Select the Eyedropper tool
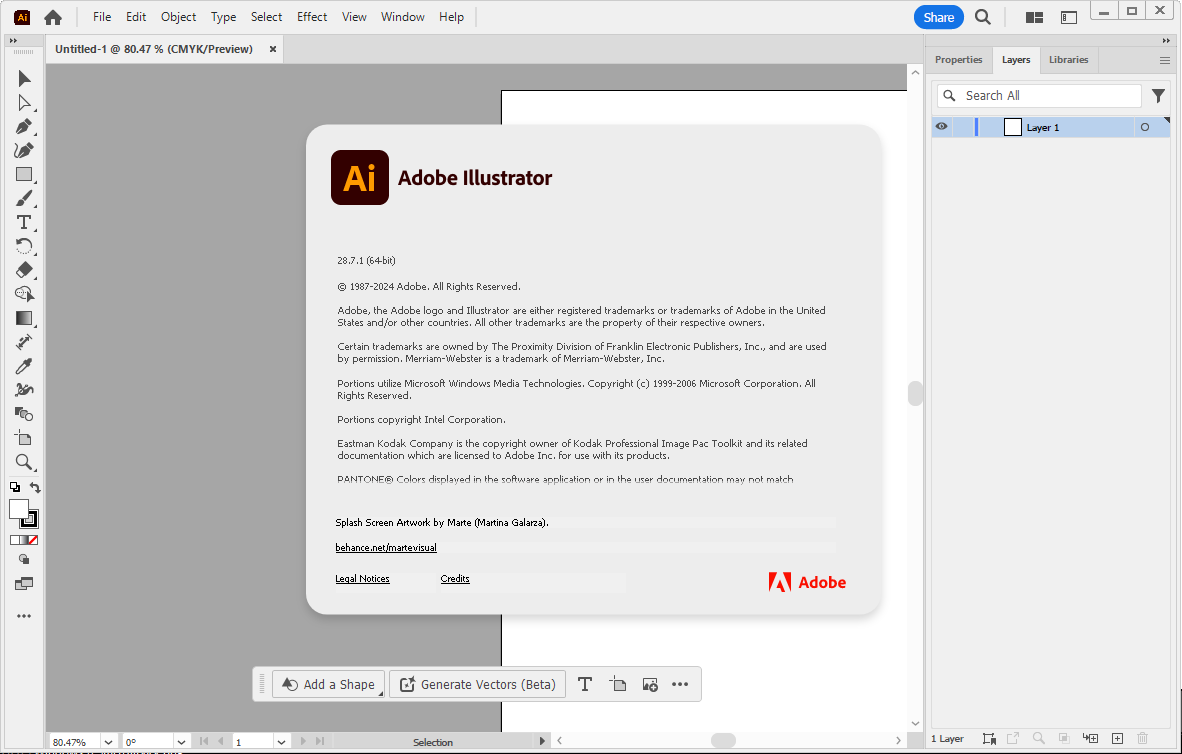Screen dimensions: 1182x754 [24, 366]
